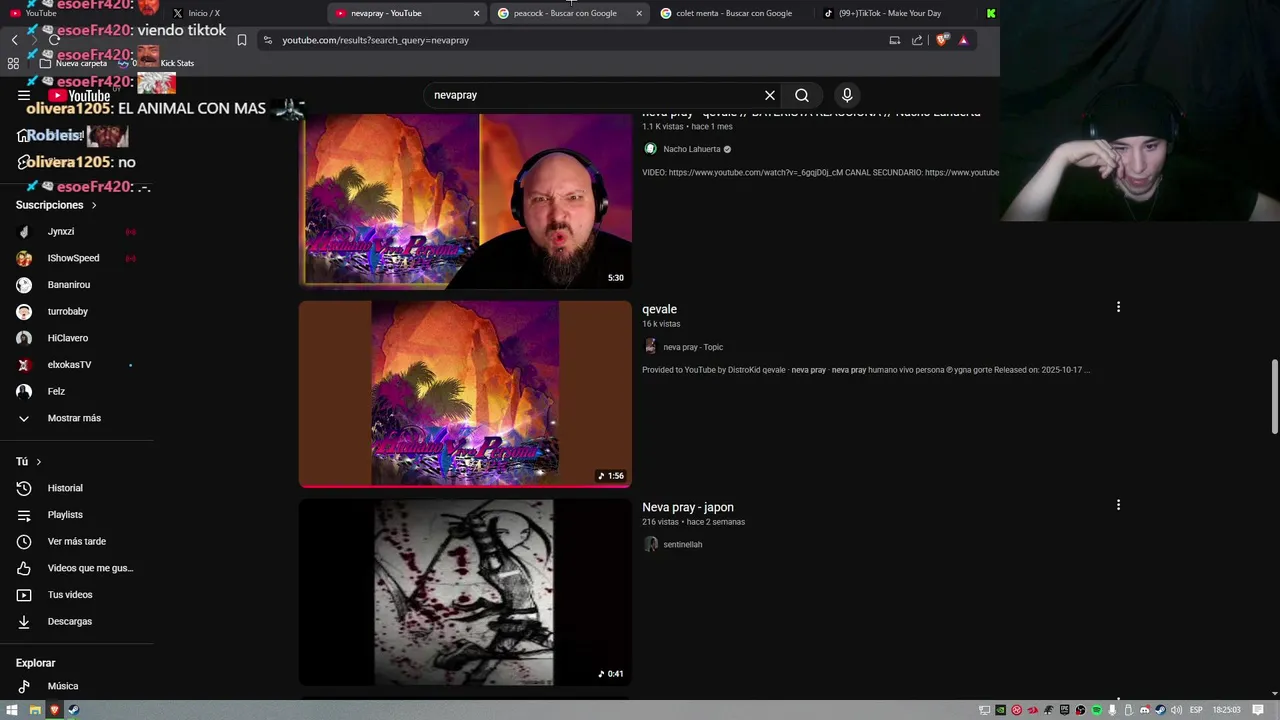This screenshot has height=720, width=1280.
Task: Open Windows notification center
Action: (x=1258, y=710)
